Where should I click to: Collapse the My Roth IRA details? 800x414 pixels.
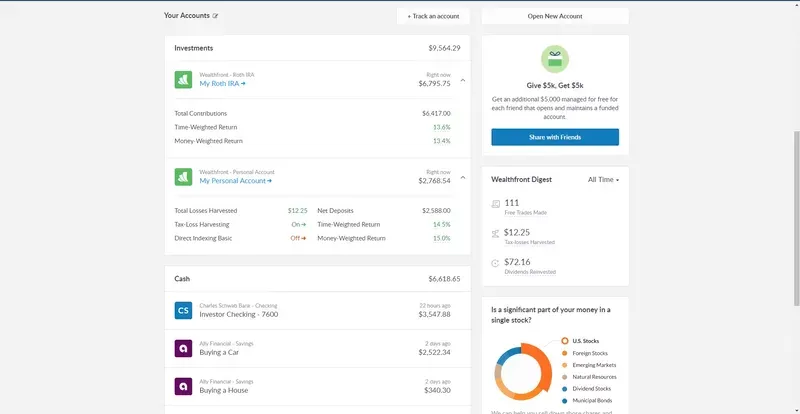tap(463, 80)
